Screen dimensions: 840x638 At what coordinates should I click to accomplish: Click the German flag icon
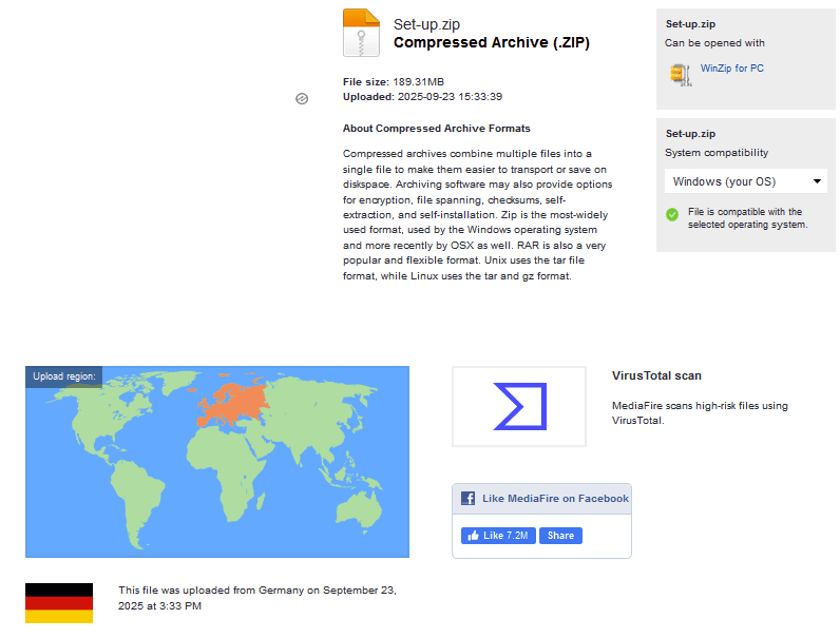(59, 603)
